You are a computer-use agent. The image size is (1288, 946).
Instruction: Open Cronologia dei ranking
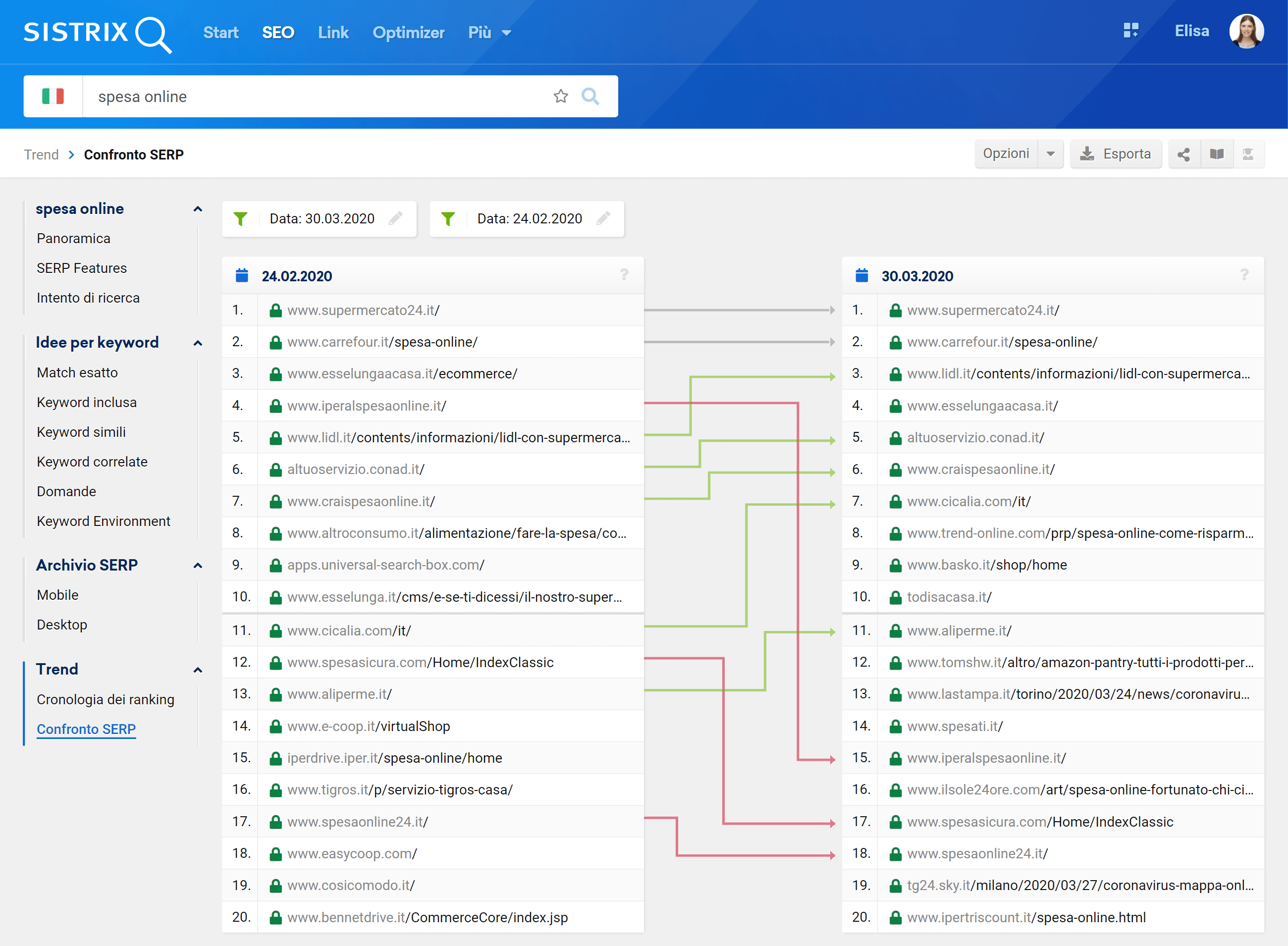pos(106,700)
